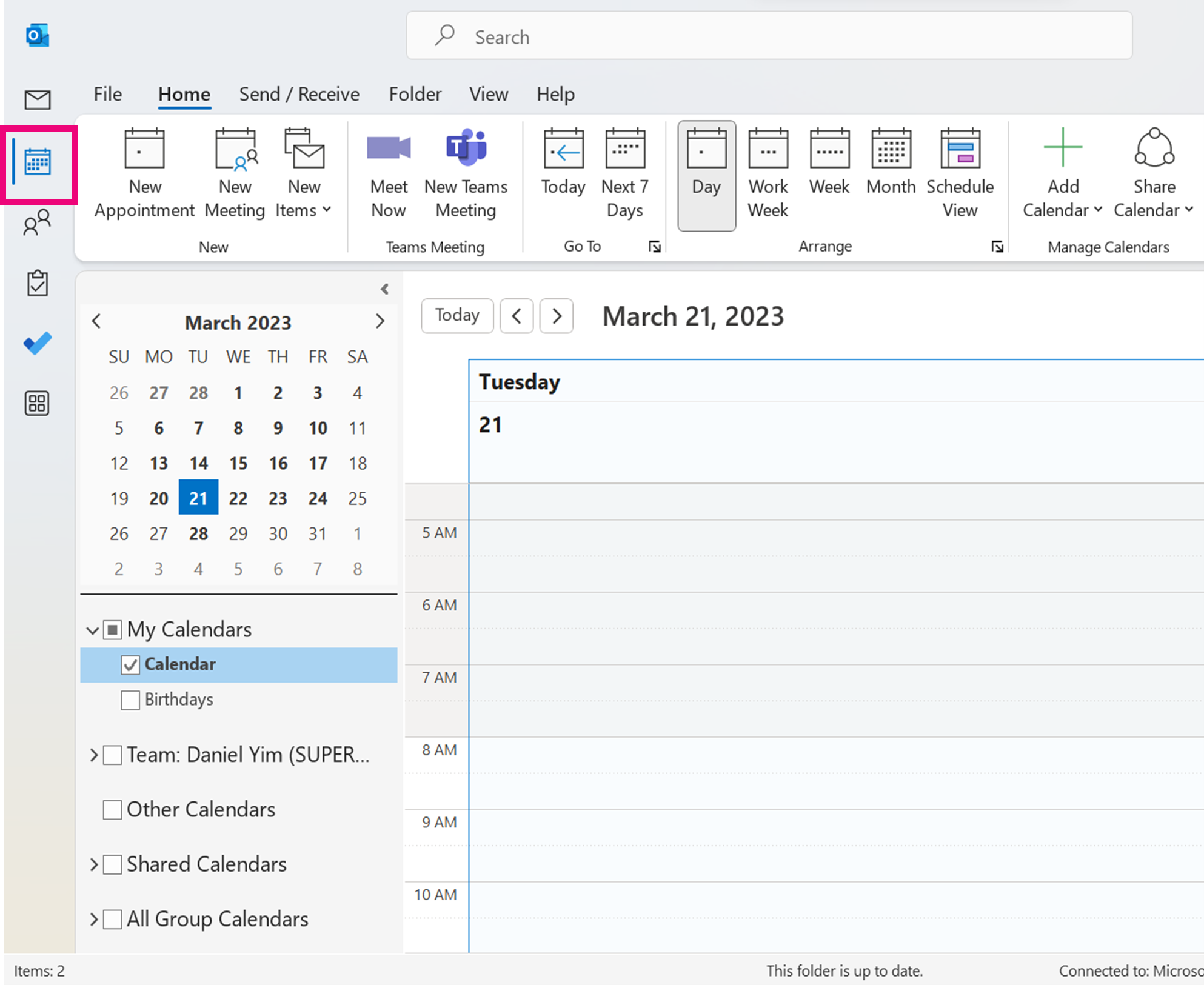Uncheck the Calendar checkbox
The width and height of the screenshot is (1204, 985).
130,665
